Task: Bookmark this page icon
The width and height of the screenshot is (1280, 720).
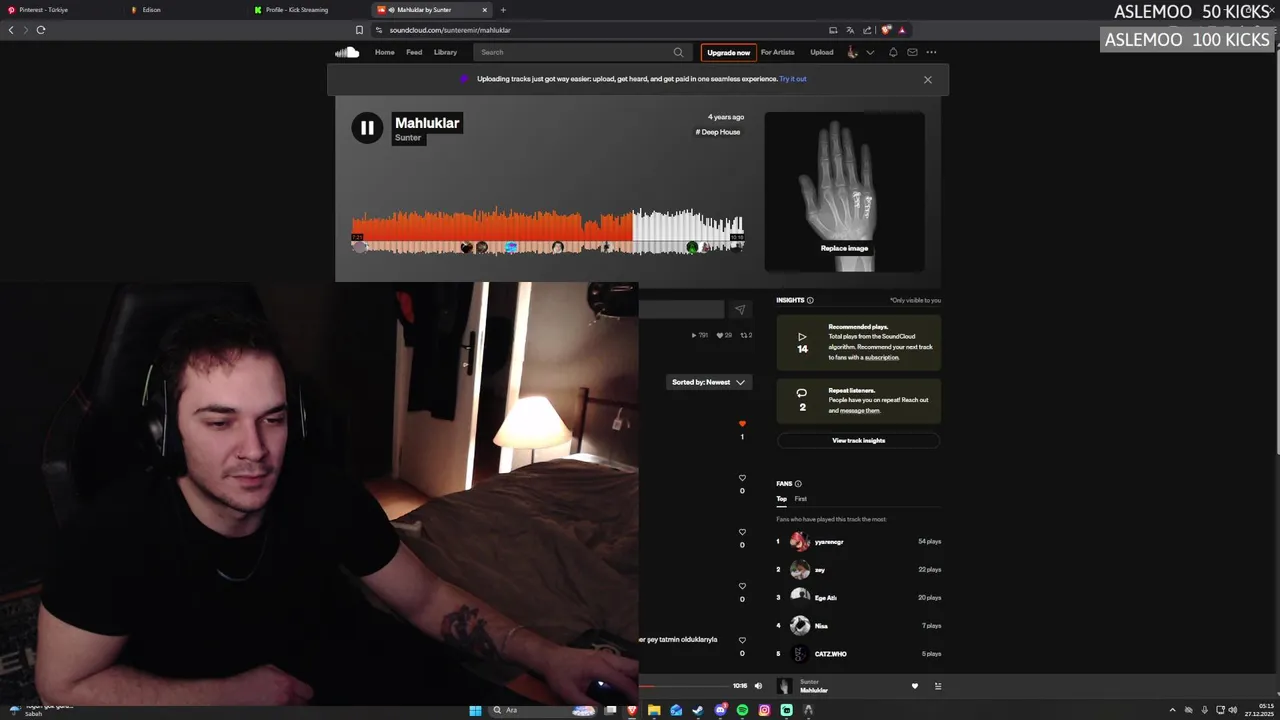Action: (359, 30)
